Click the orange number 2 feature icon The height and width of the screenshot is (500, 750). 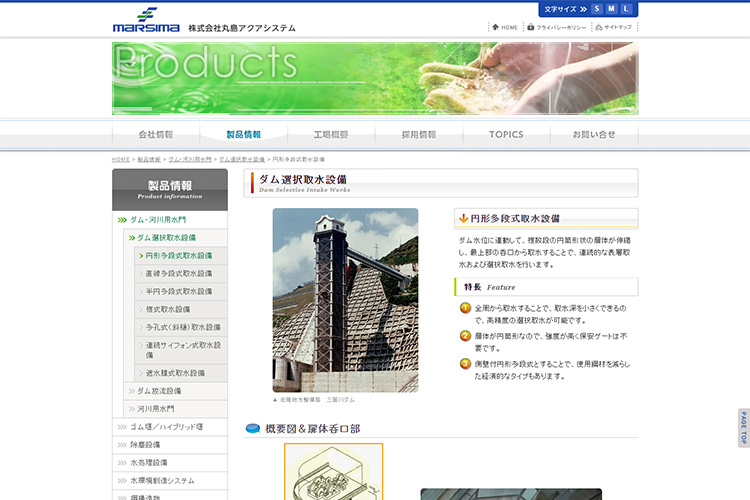click(465, 336)
